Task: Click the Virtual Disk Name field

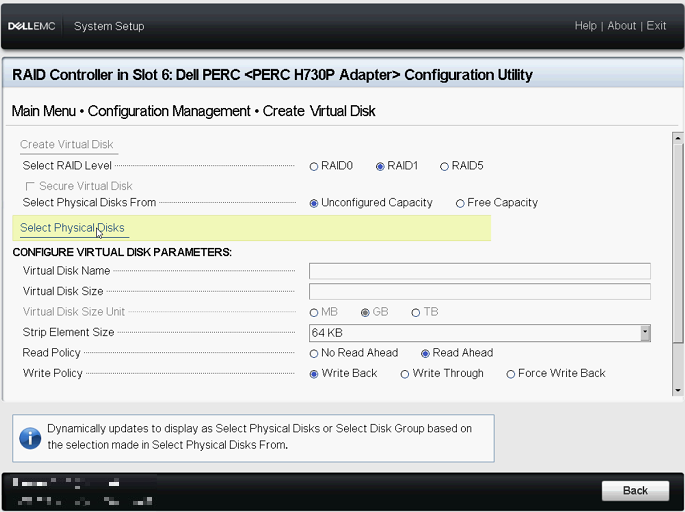Action: 479,271
